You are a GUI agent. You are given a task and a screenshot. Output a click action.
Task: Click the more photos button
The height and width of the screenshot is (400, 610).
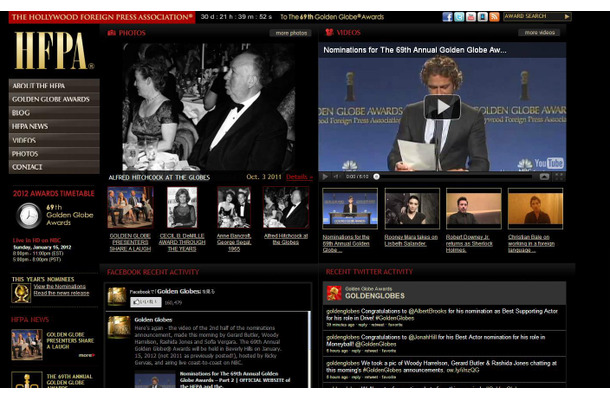(x=291, y=33)
